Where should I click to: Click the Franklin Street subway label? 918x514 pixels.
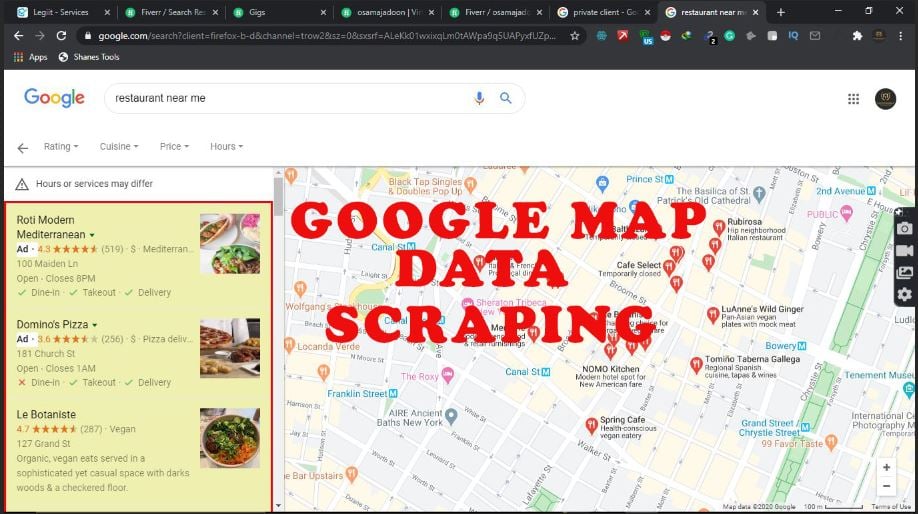(362, 393)
